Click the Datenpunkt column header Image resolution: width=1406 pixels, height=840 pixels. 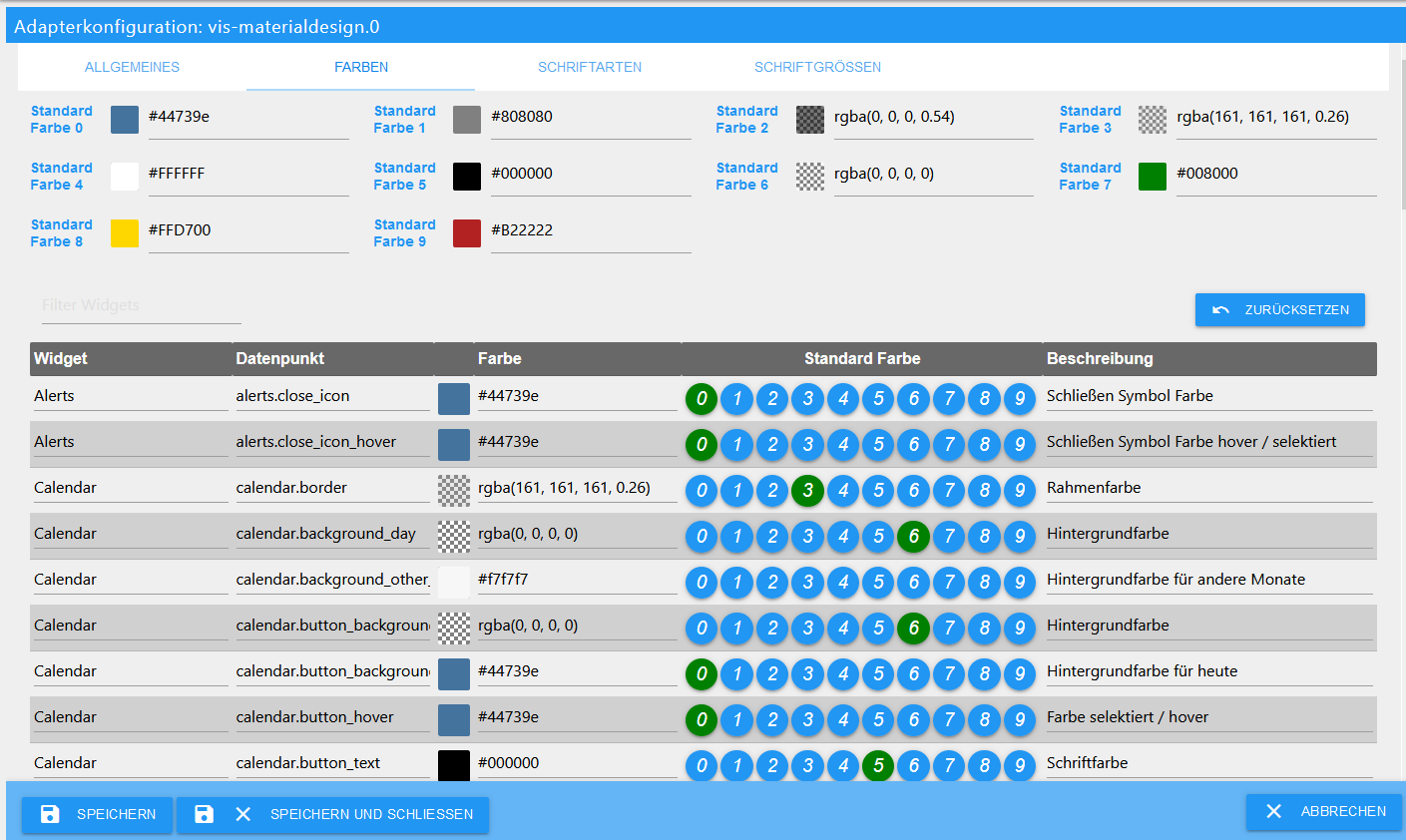pos(333,359)
